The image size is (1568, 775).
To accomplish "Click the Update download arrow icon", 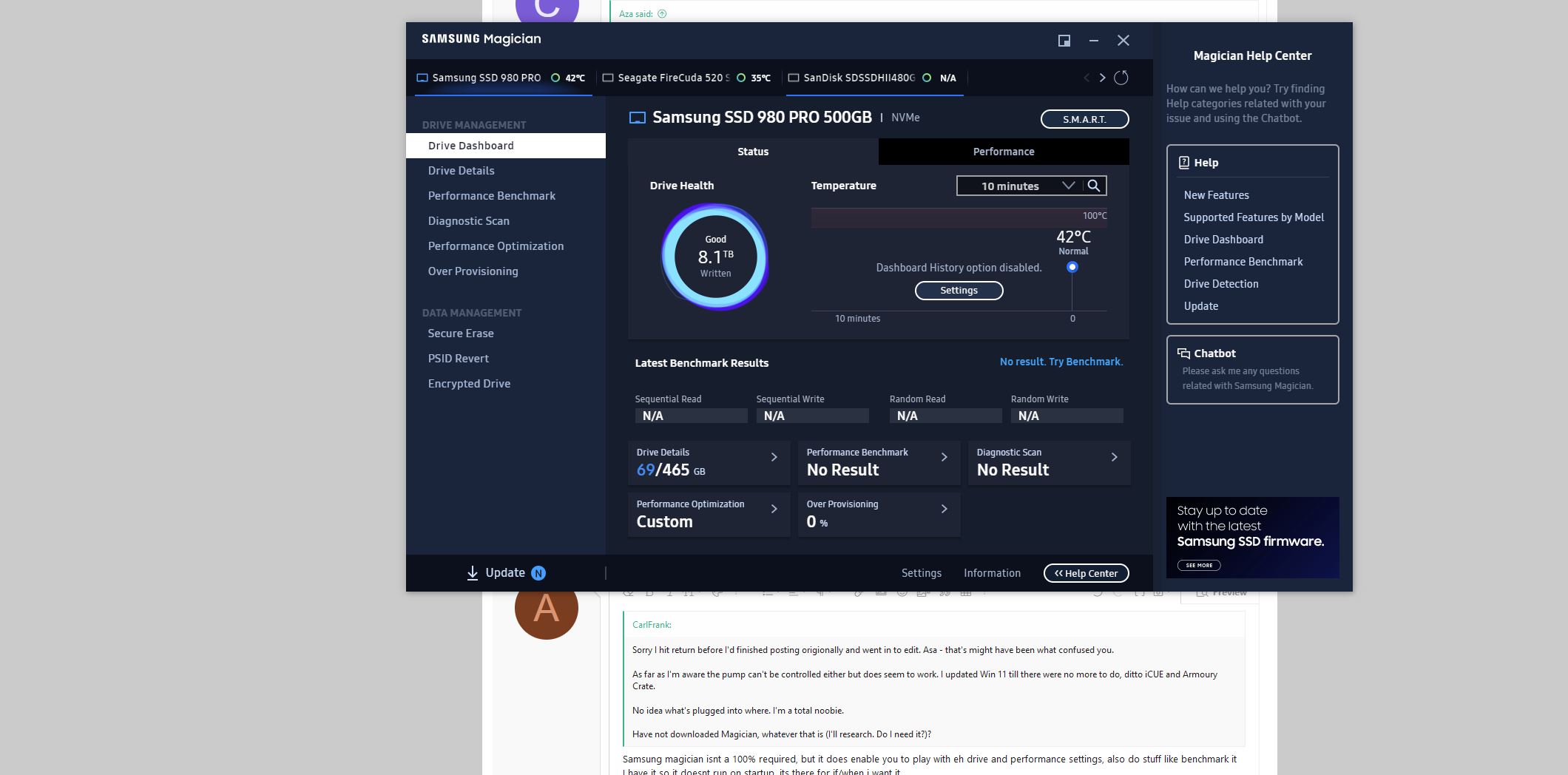I will tap(472, 573).
